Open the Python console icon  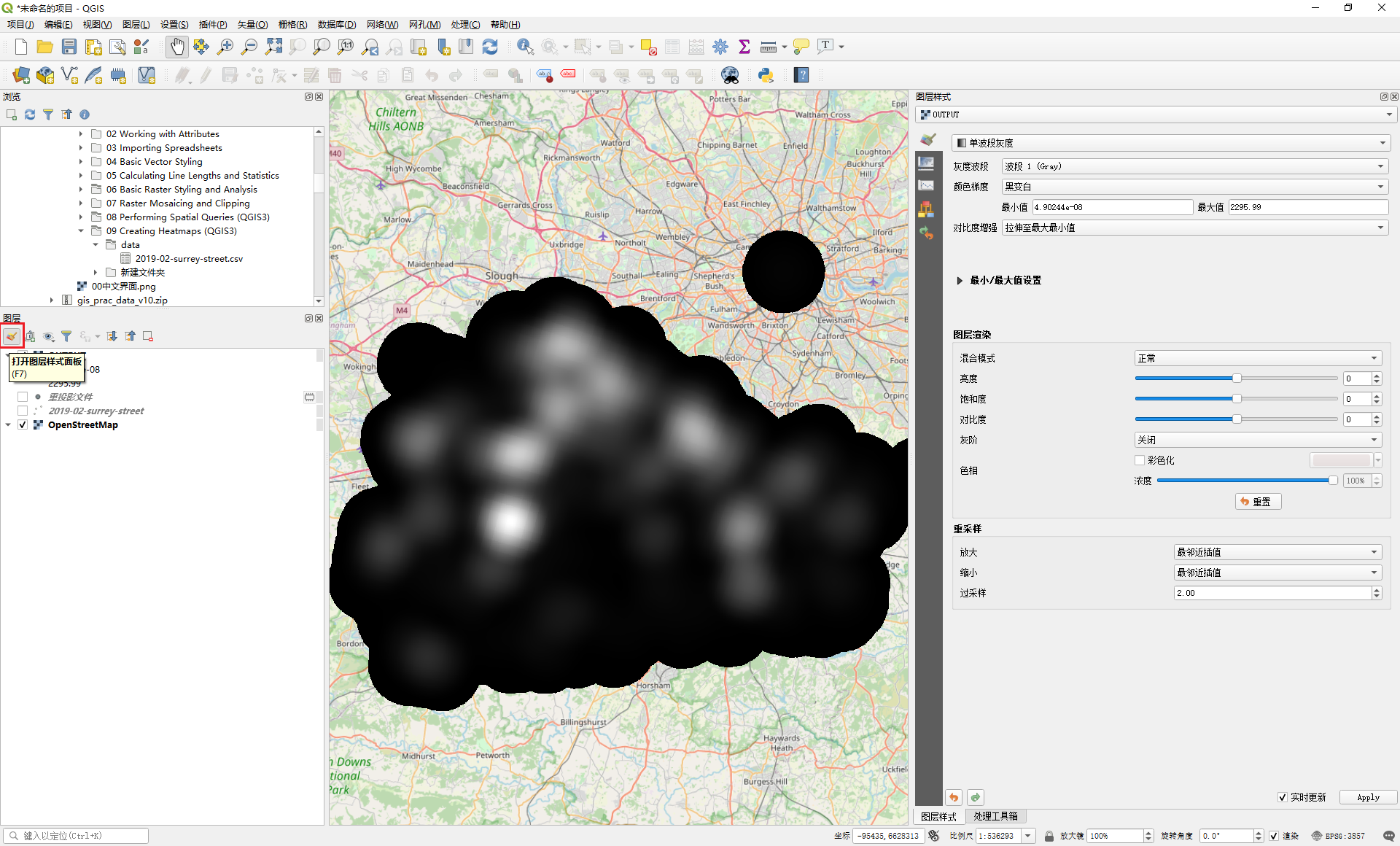click(766, 75)
